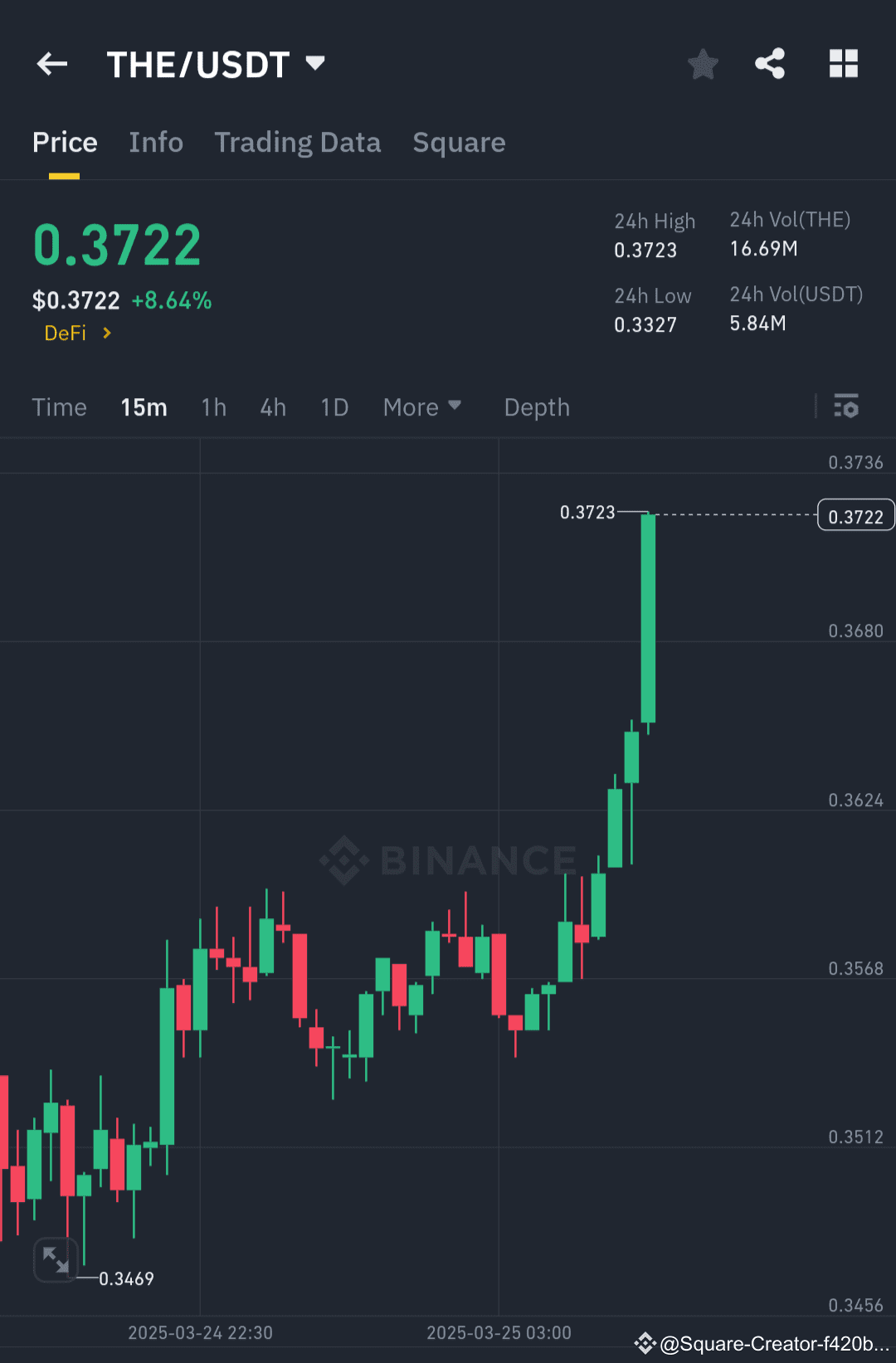Open the DeFi category chevron

(106, 333)
